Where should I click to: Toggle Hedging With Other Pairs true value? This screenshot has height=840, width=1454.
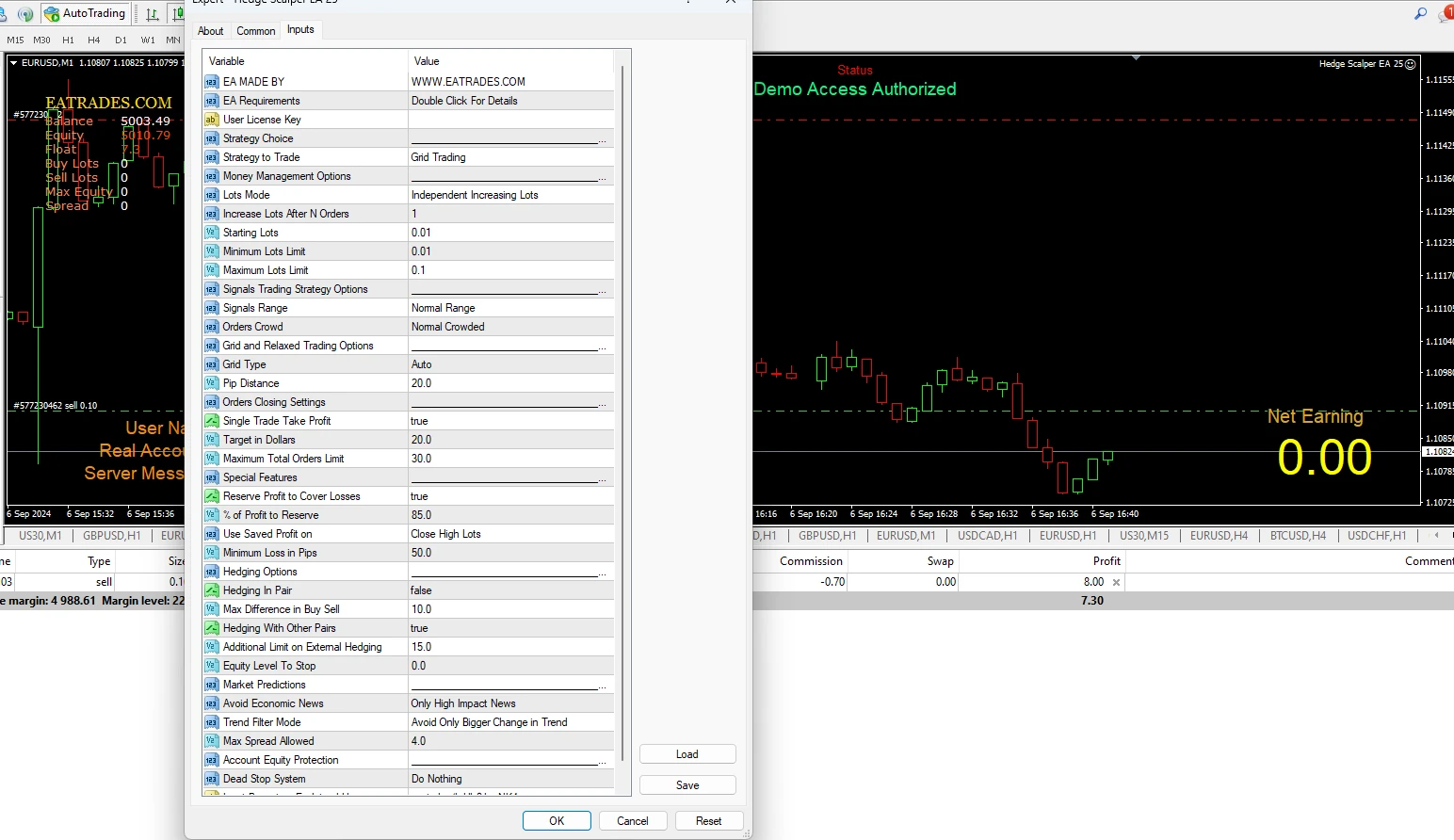pyautogui.click(x=510, y=628)
